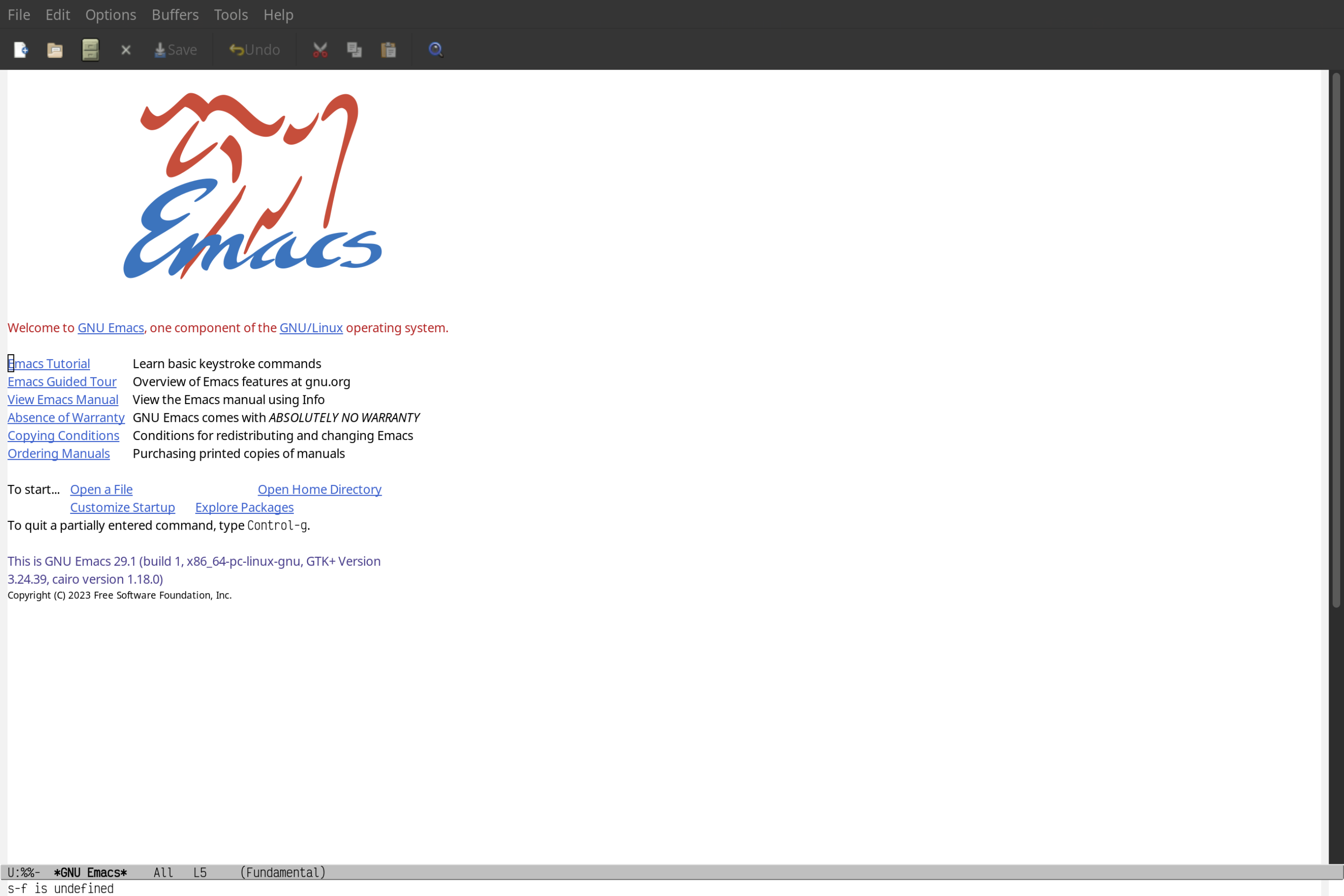Image resolution: width=1344 pixels, height=896 pixels.
Task: Open a file using folder icon
Action: point(55,49)
